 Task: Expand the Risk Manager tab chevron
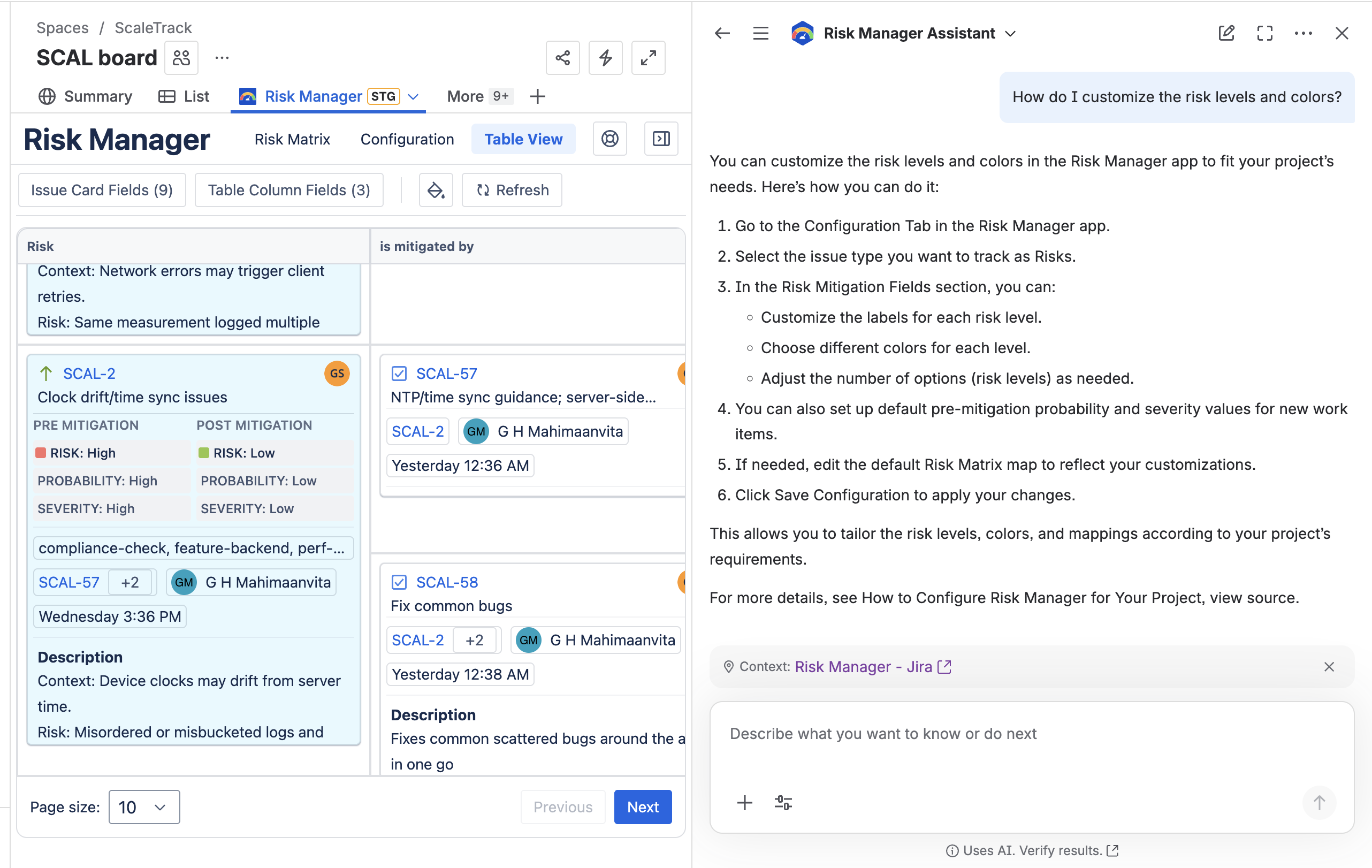click(414, 96)
